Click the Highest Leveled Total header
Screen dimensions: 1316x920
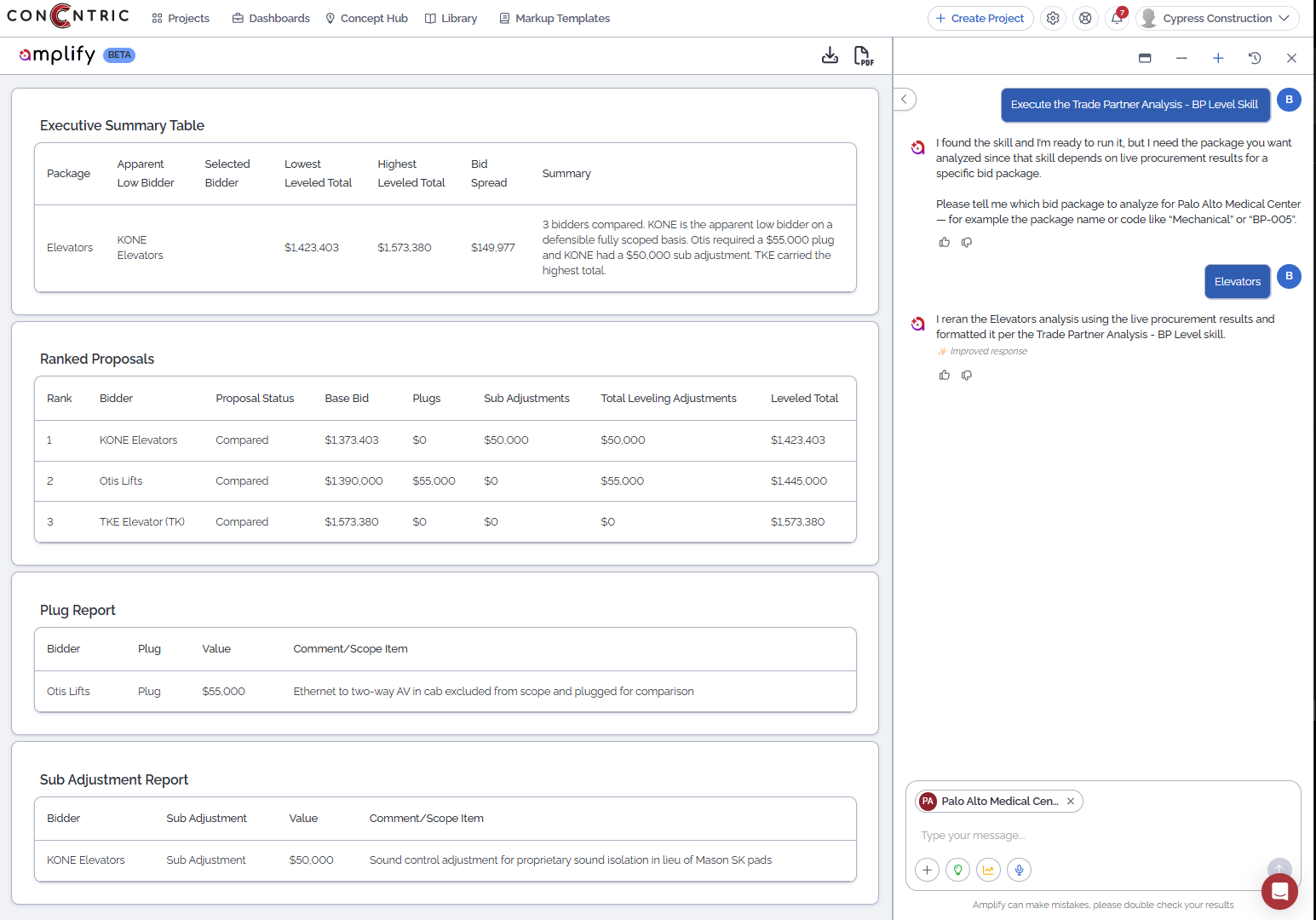[411, 174]
